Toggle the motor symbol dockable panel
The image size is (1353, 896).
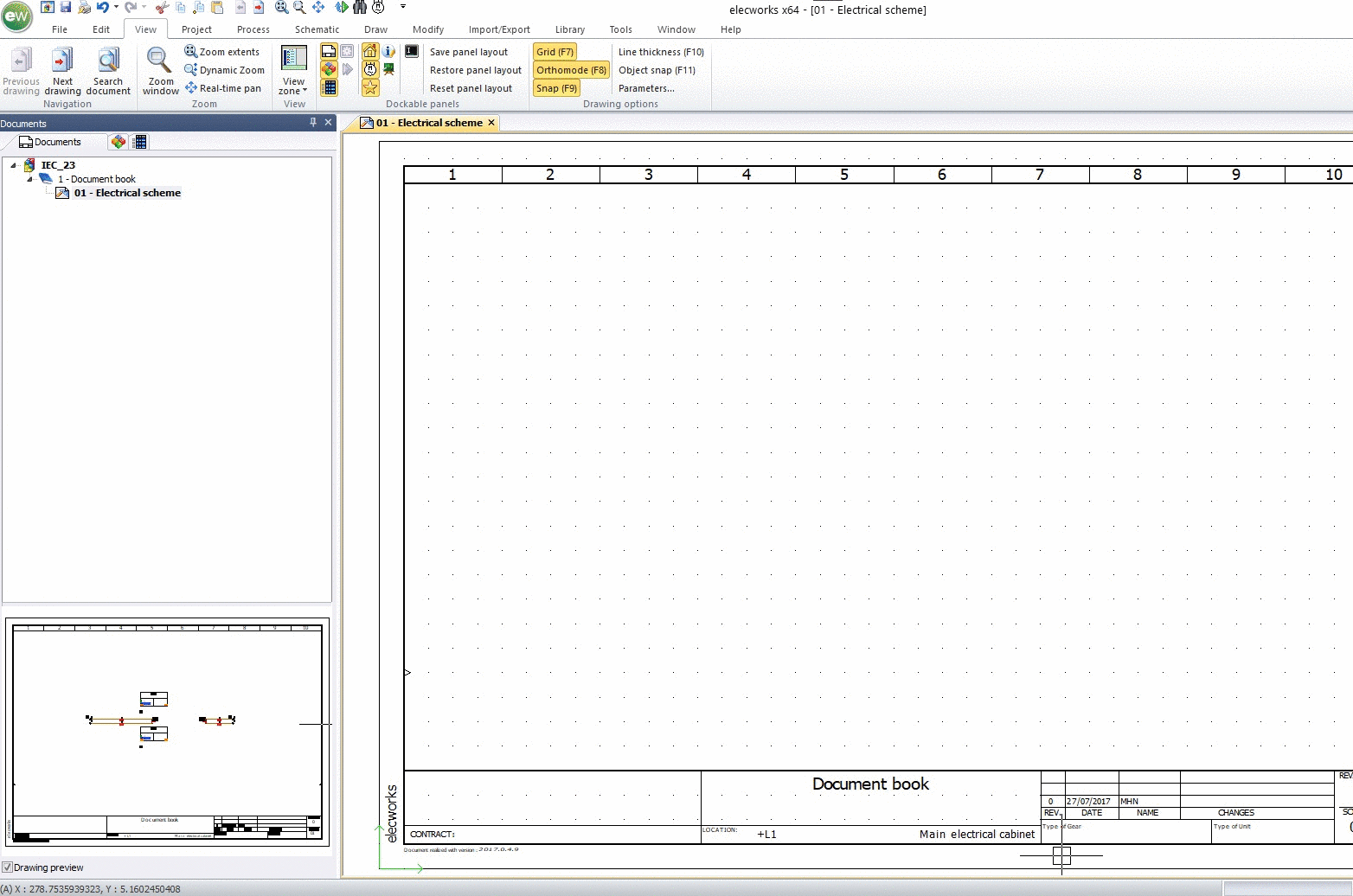coord(370,69)
